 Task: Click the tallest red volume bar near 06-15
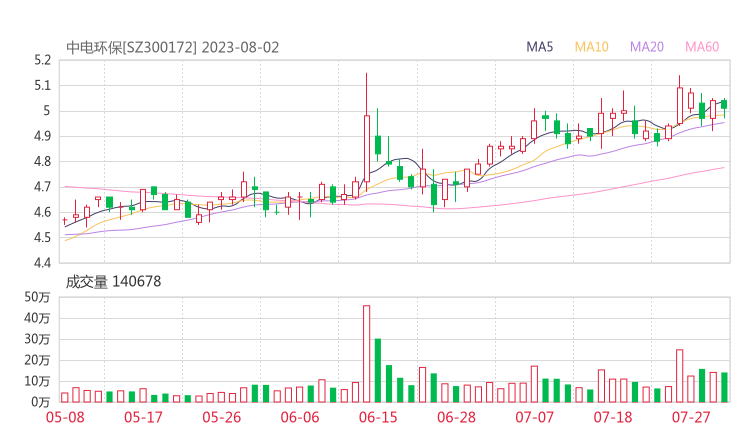click(x=367, y=354)
